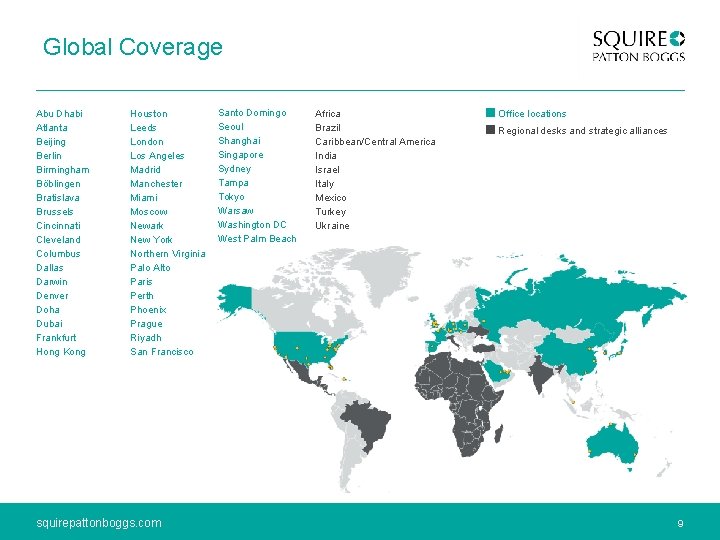Viewport: 720px width, 540px height.
Task: Select 'Los Angeles' in the office list
Action: [x=157, y=156]
